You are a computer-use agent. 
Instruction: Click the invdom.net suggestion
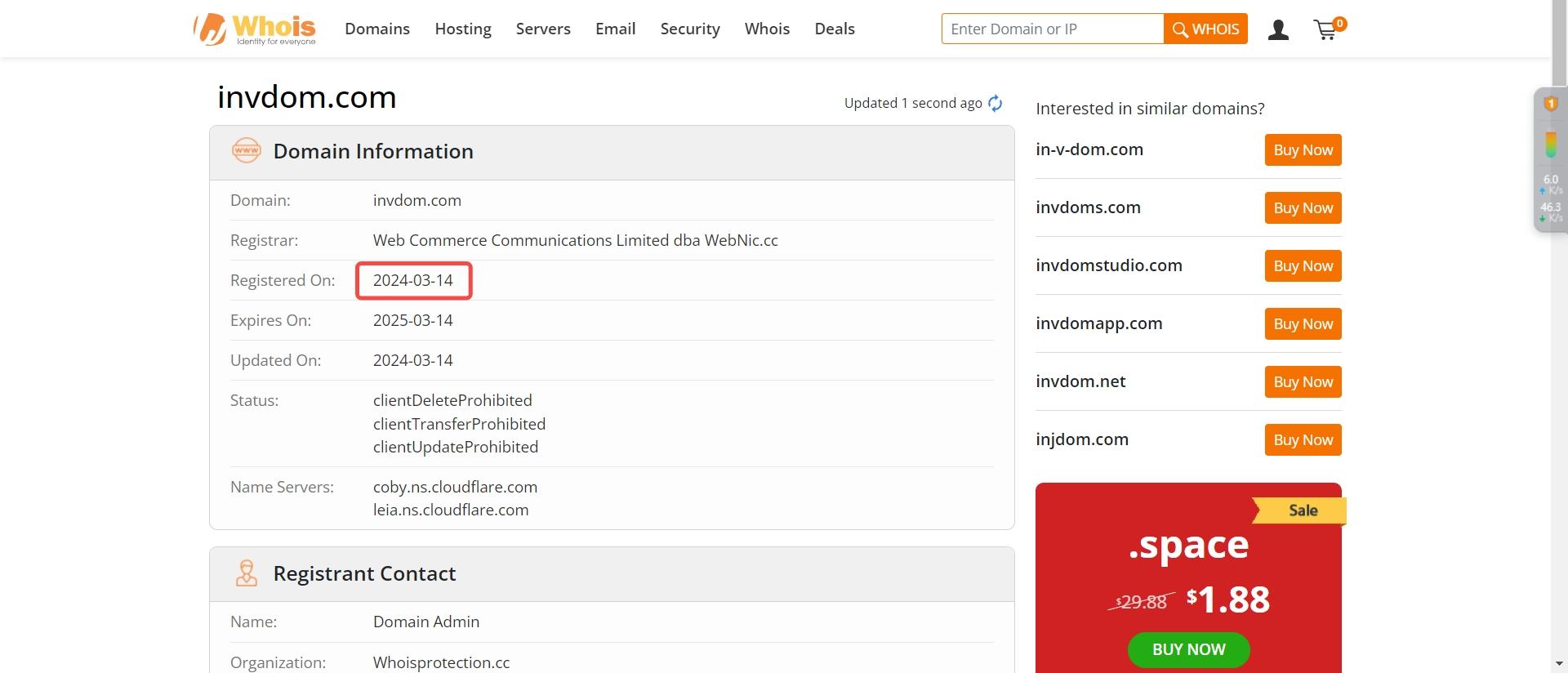(x=1080, y=381)
